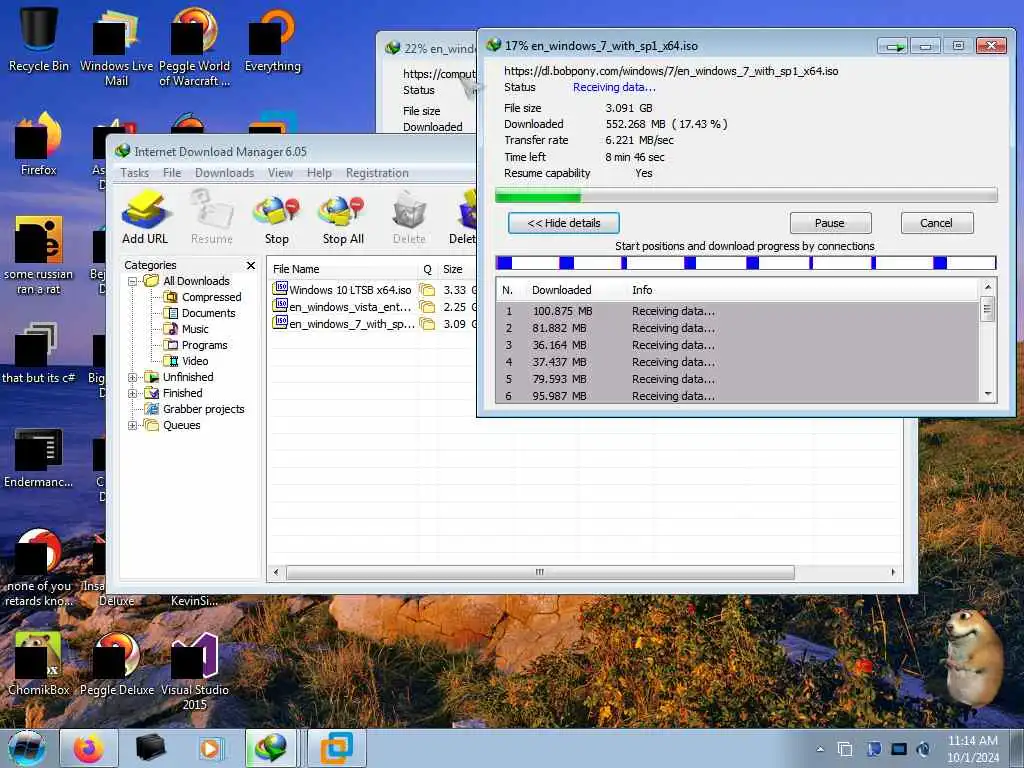
Task: Click the Stop toolbar icon
Action: (277, 218)
